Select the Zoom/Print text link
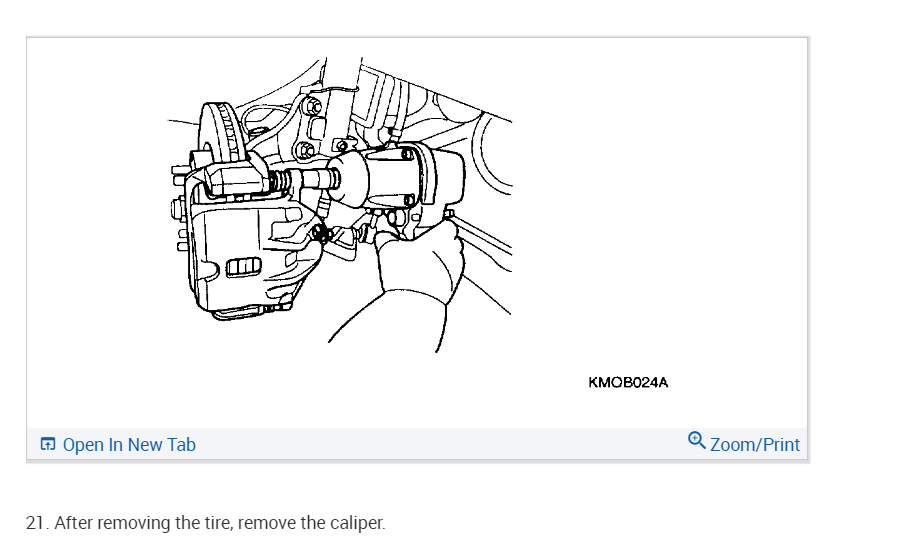 pyautogui.click(x=755, y=445)
